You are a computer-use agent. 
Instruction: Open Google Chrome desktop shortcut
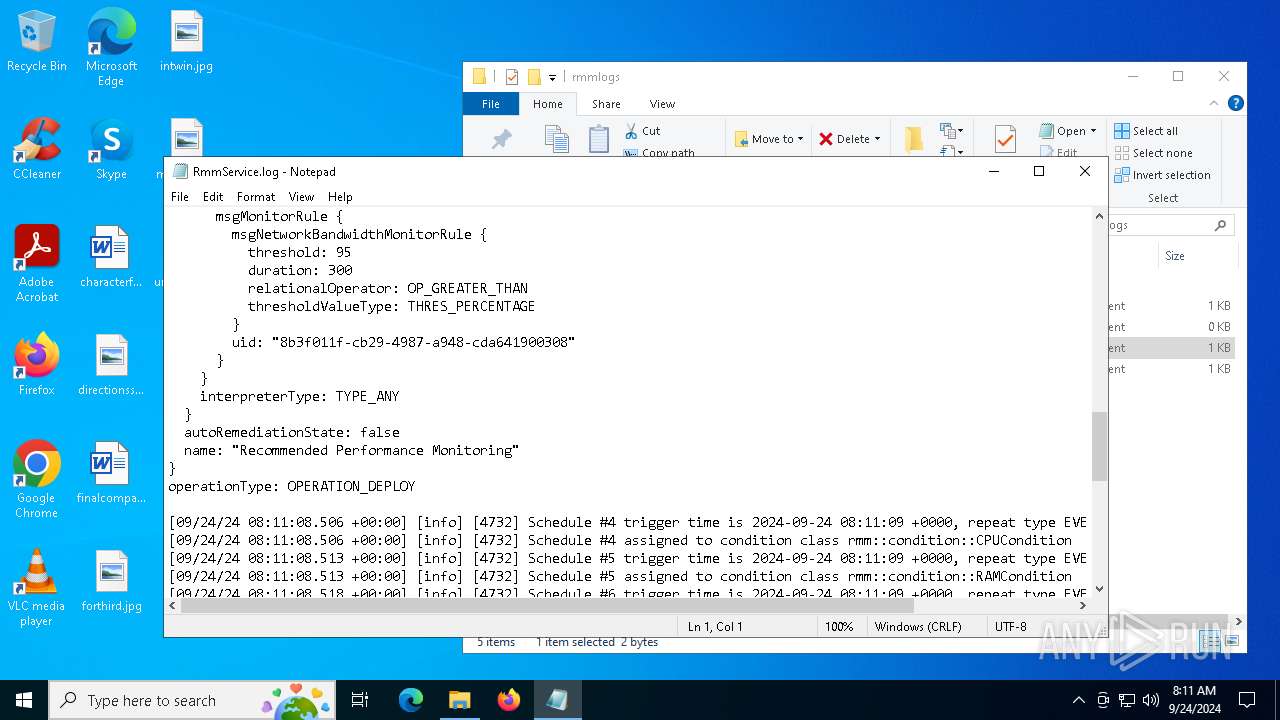(37, 480)
